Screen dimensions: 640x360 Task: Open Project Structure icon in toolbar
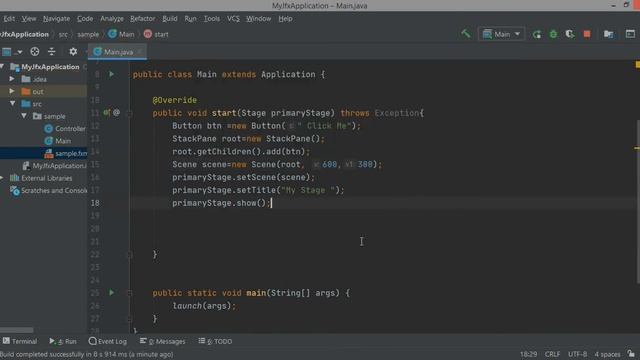tap(609, 34)
